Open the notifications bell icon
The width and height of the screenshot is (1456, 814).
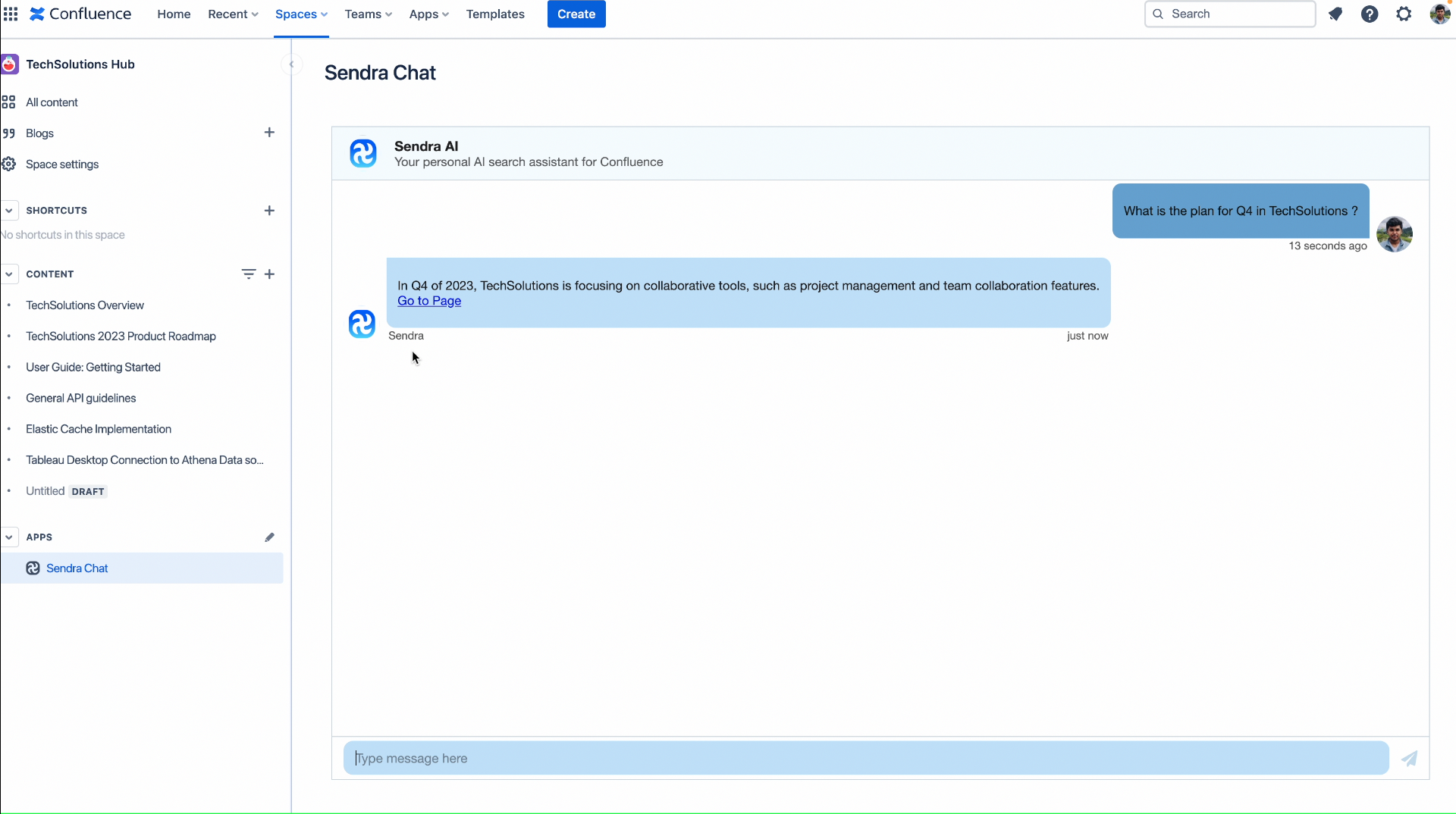point(1335,14)
